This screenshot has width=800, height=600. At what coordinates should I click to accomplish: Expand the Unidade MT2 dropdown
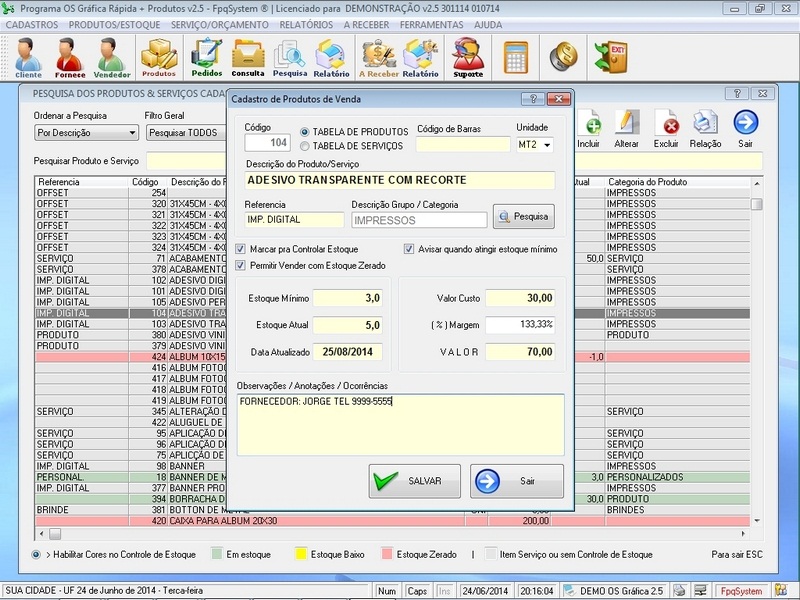[x=547, y=146]
